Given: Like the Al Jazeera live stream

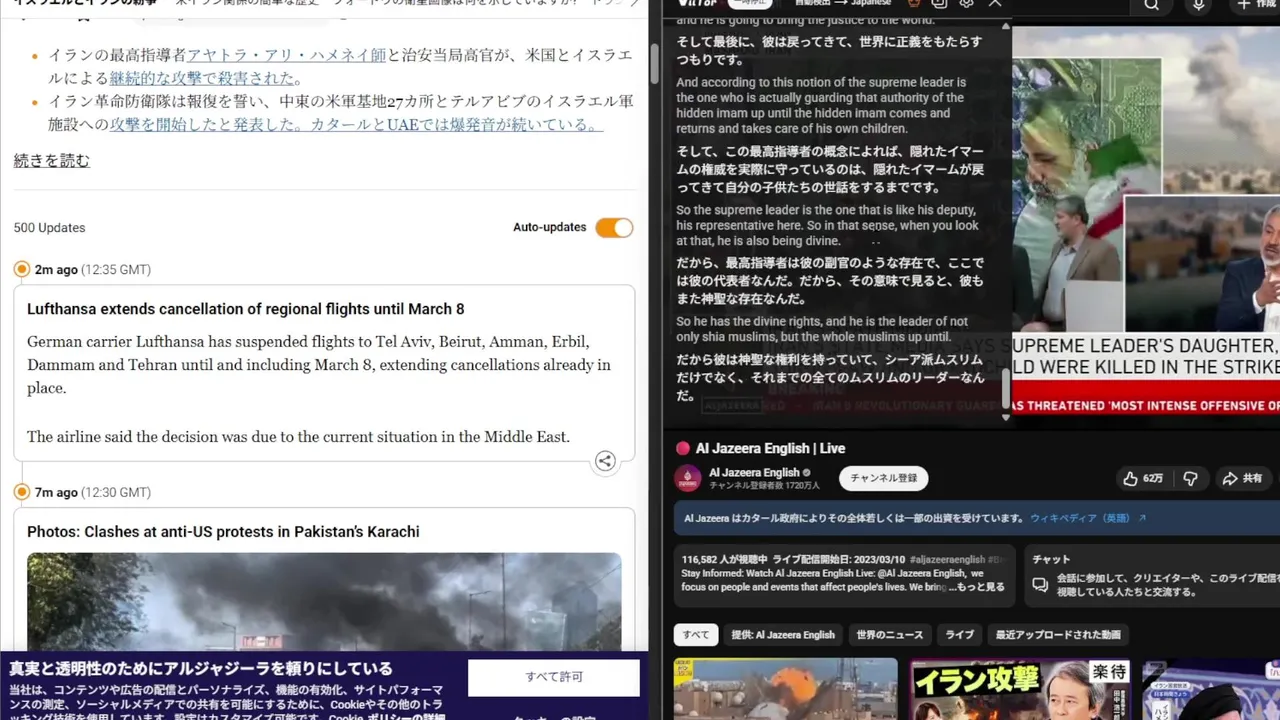Looking at the screenshot, I should tap(1142, 479).
